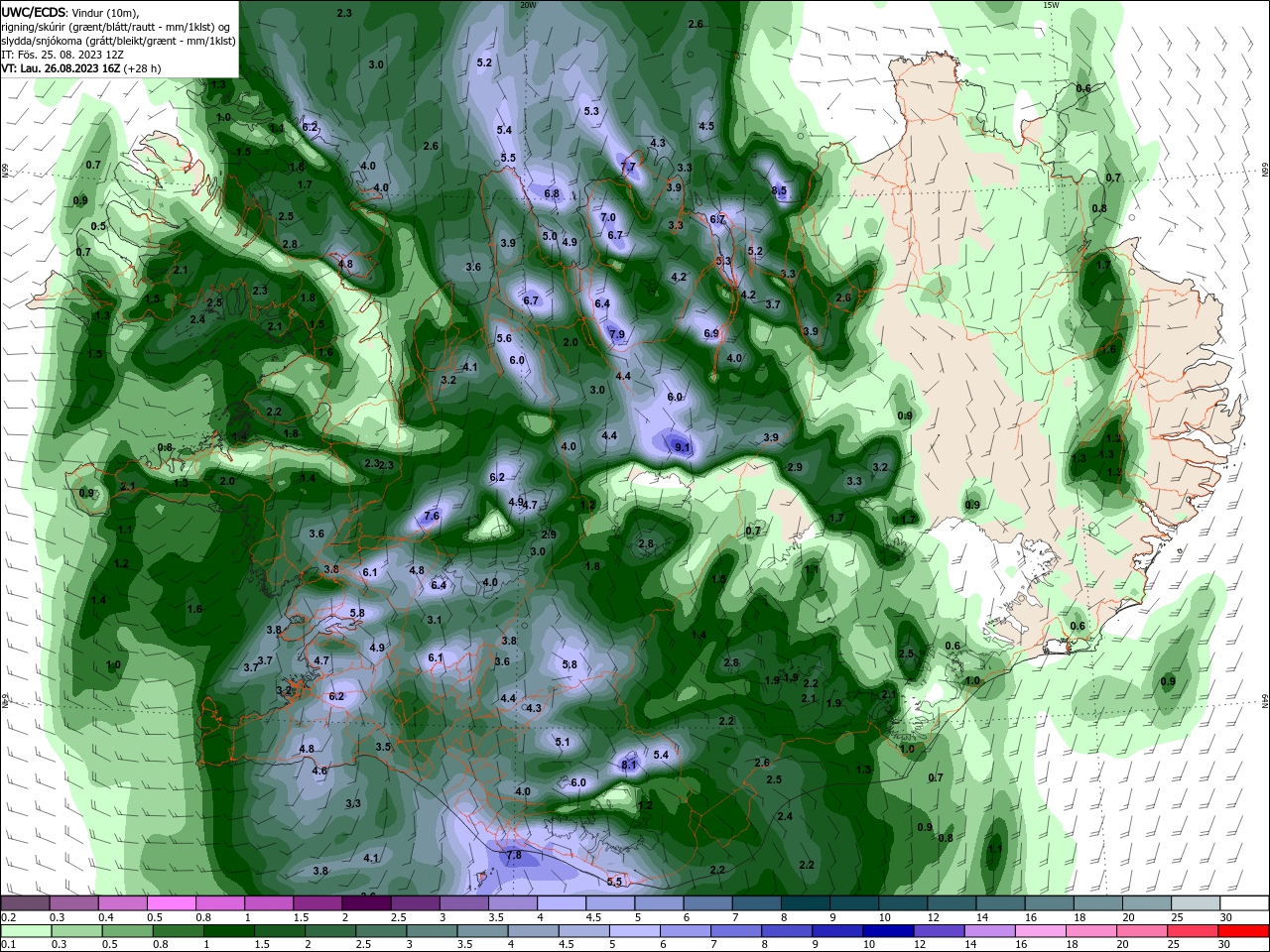Screen dimensions: 1270x952
Task: Select the 7.6 rainfall value label
Action: pos(432,516)
